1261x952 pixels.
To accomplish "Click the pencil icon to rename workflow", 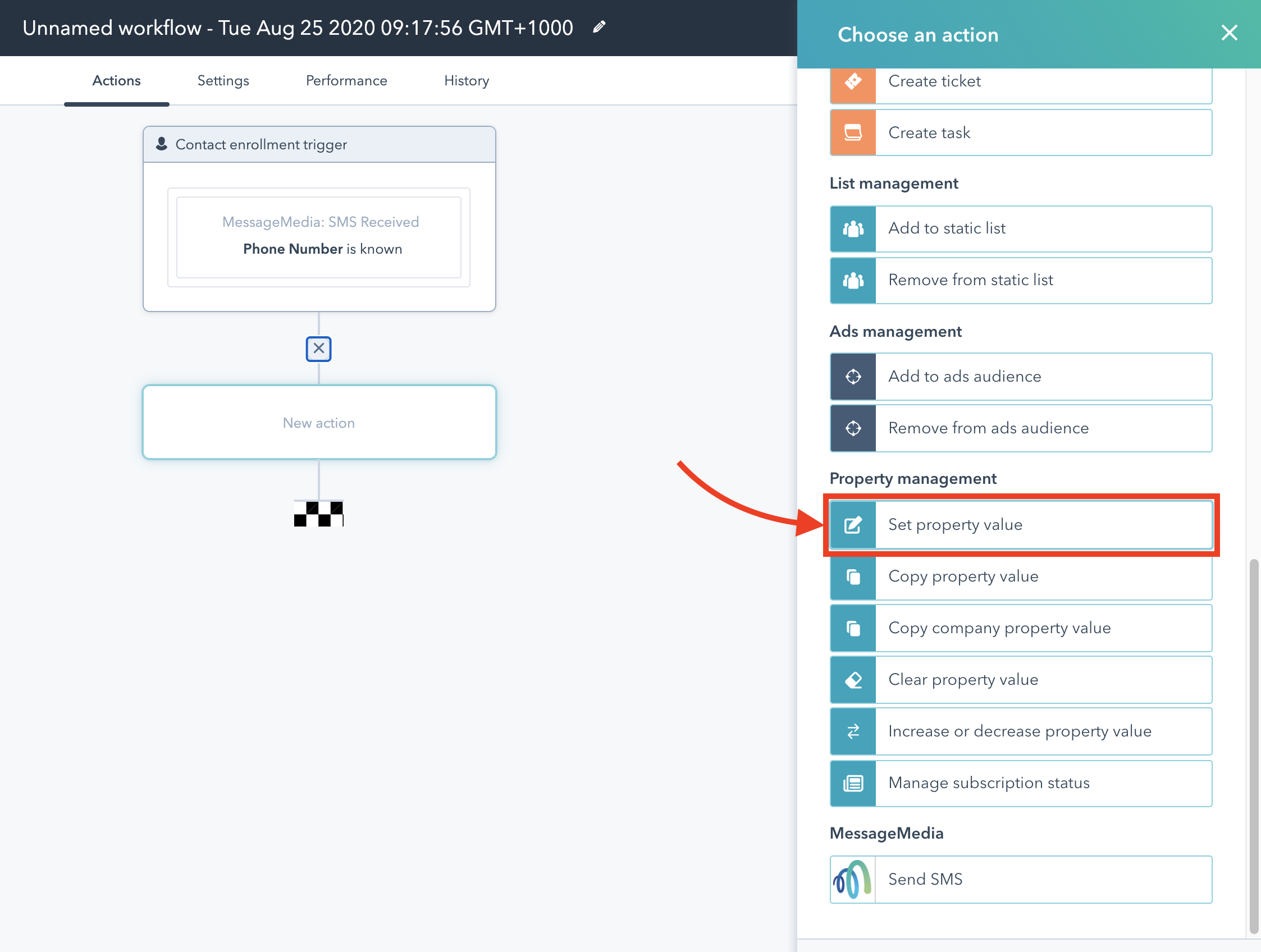I will (x=598, y=27).
